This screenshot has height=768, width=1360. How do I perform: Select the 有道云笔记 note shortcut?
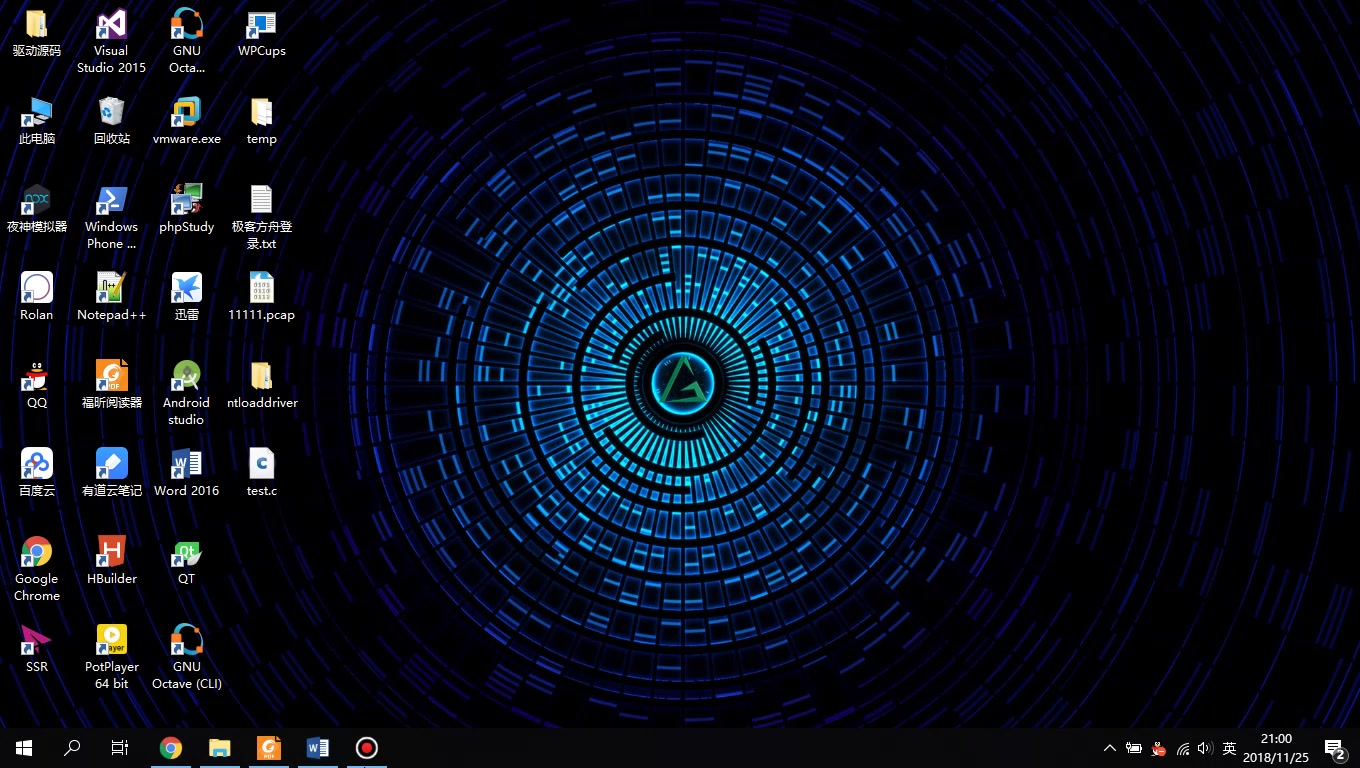click(x=111, y=465)
